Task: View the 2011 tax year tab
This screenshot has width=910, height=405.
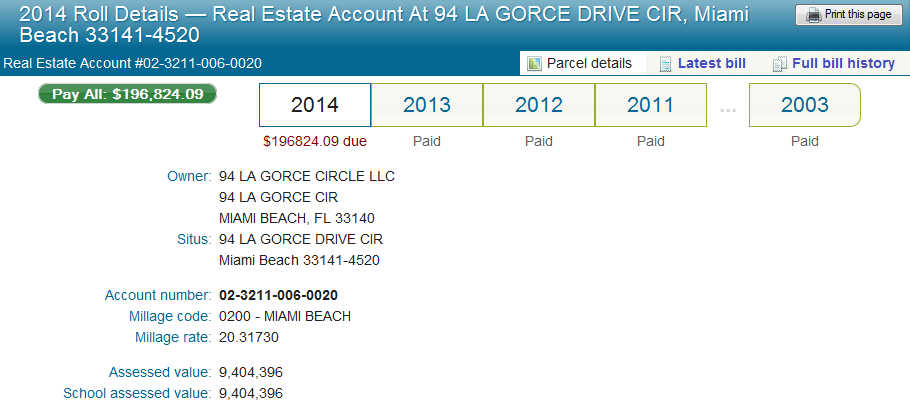Action: pyautogui.click(x=651, y=105)
